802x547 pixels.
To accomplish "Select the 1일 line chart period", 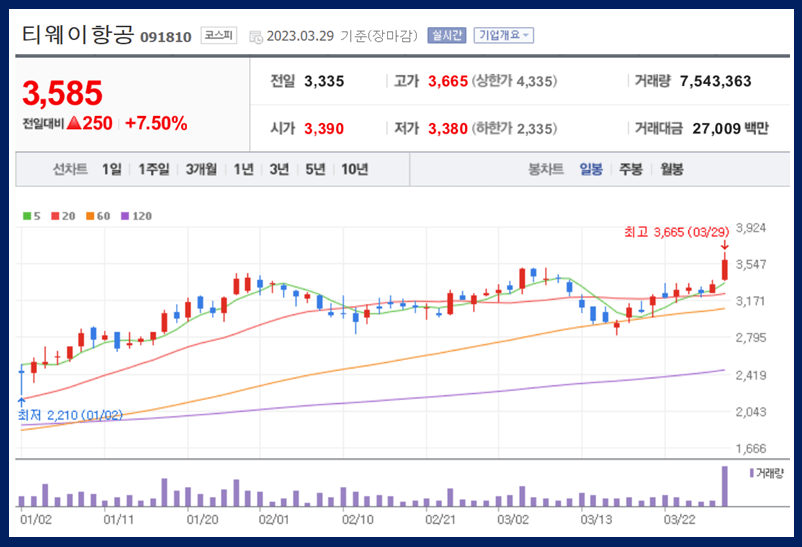I will (112, 169).
